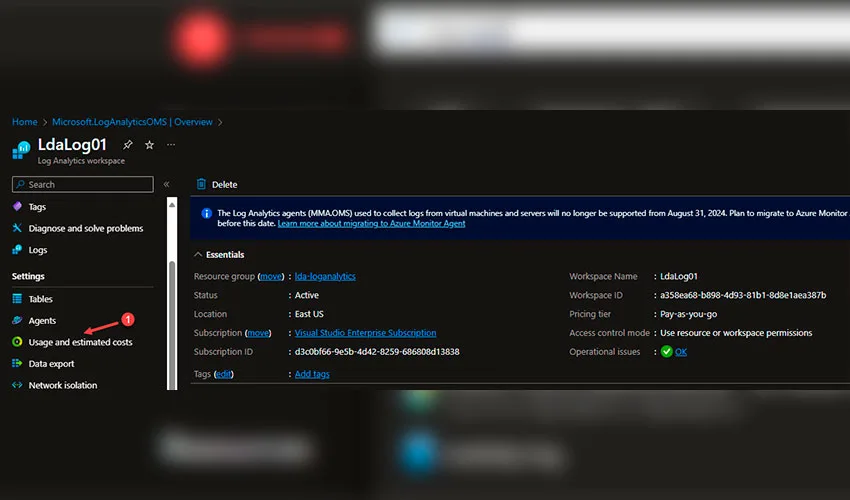Image resolution: width=850 pixels, height=500 pixels.
Task: Click the Settings section heading
Action: [x=28, y=277]
